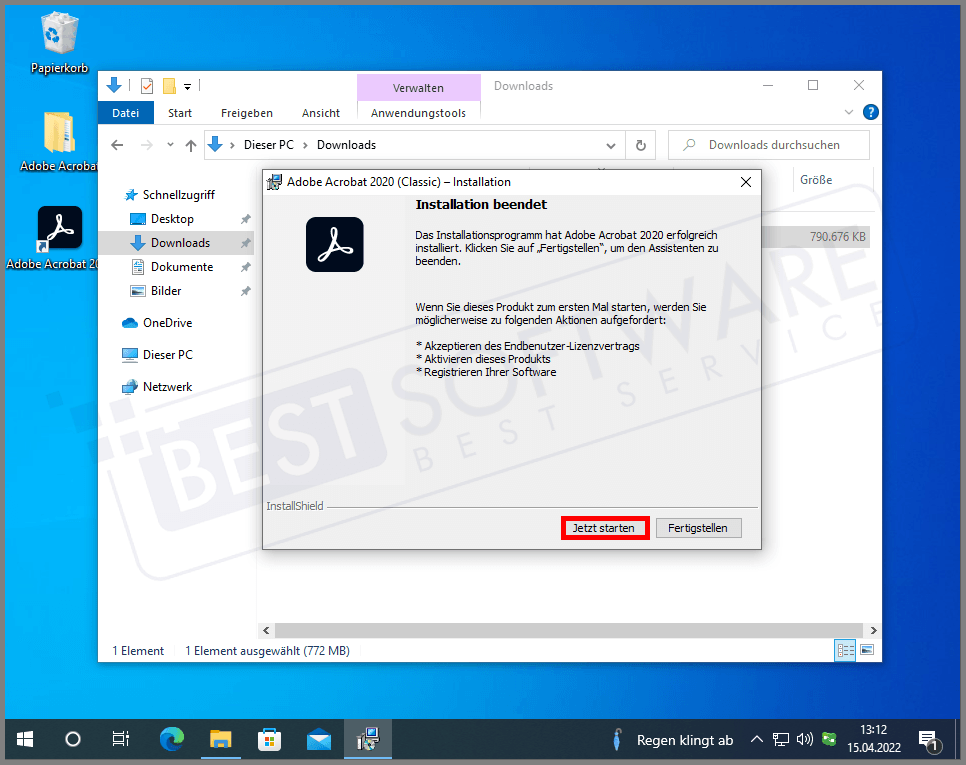This screenshot has width=966, height=765.
Task: Open the Microsoft Store from the taskbar
Action: tap(269, 739)
